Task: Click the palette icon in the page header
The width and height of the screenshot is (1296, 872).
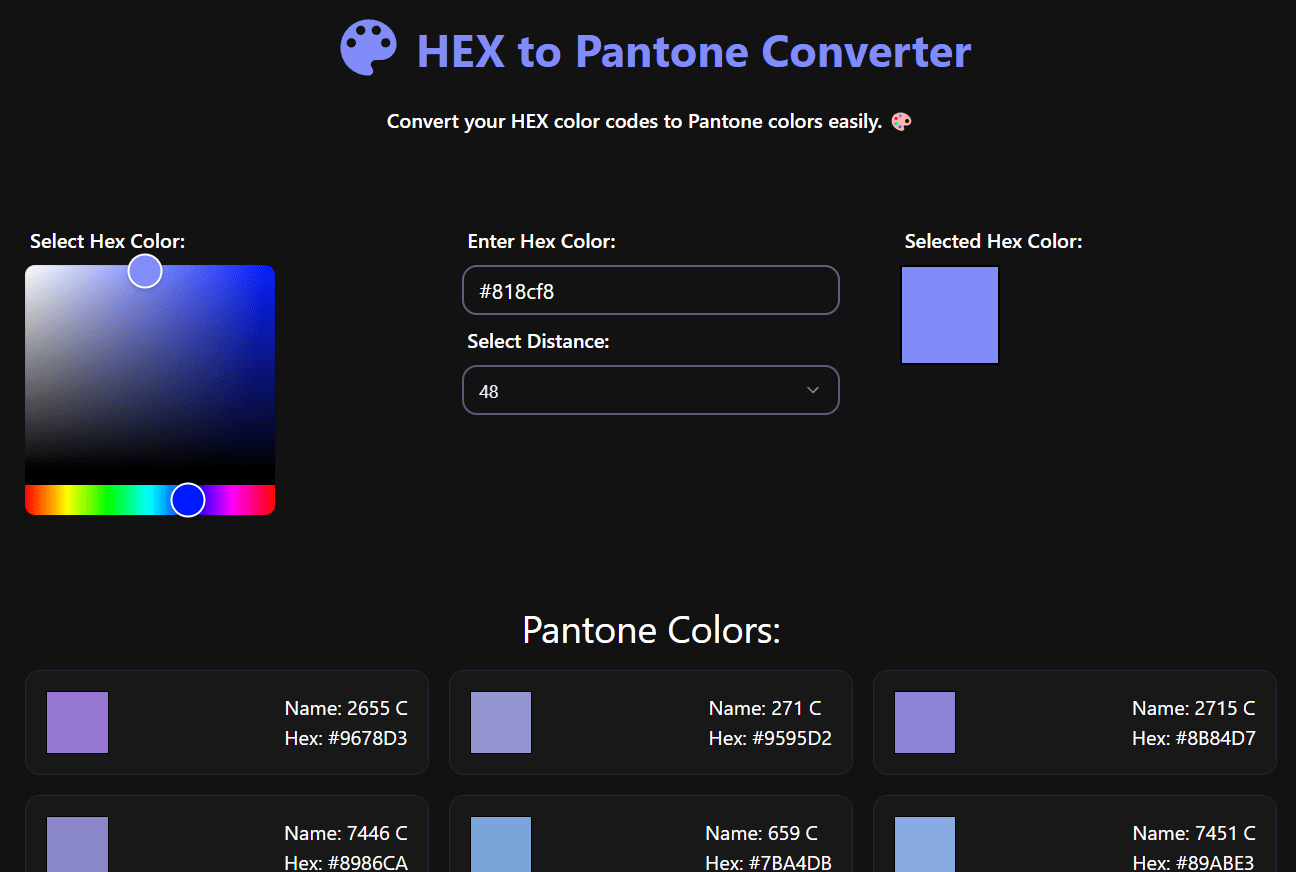Action: [369, 46]
